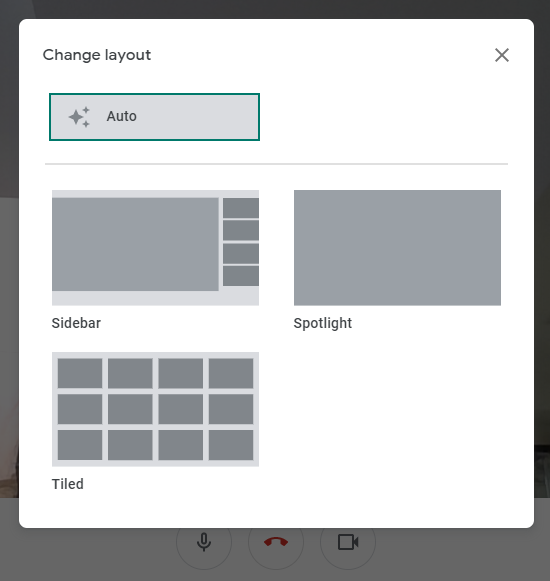Click large main pane in Sidebar preview

(135, 244)
